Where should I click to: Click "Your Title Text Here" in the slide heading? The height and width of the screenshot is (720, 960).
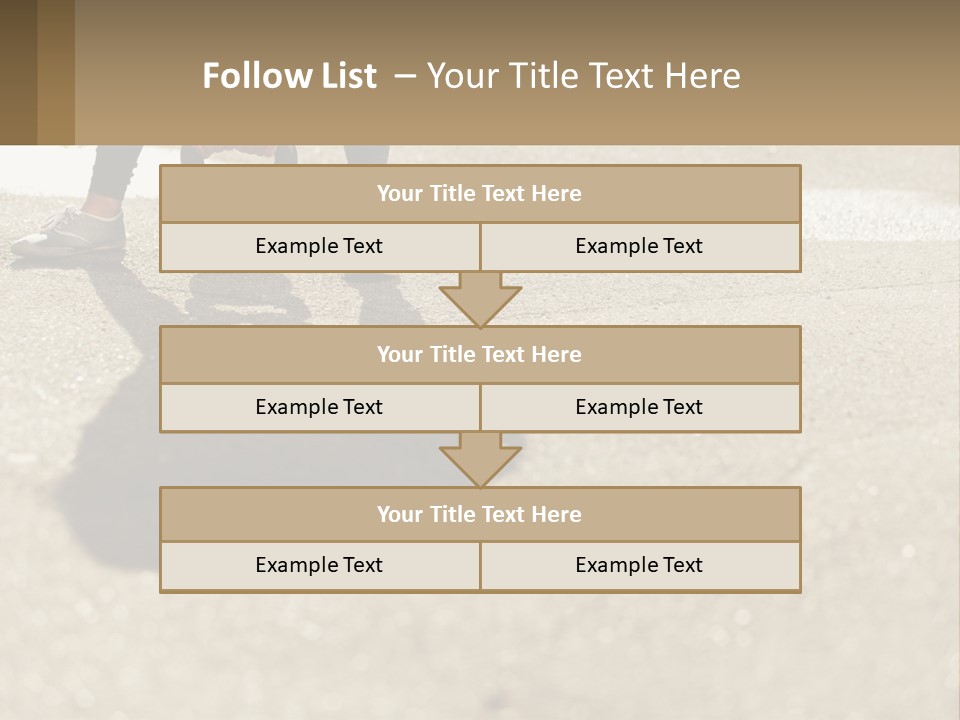(x=583, y=76)
